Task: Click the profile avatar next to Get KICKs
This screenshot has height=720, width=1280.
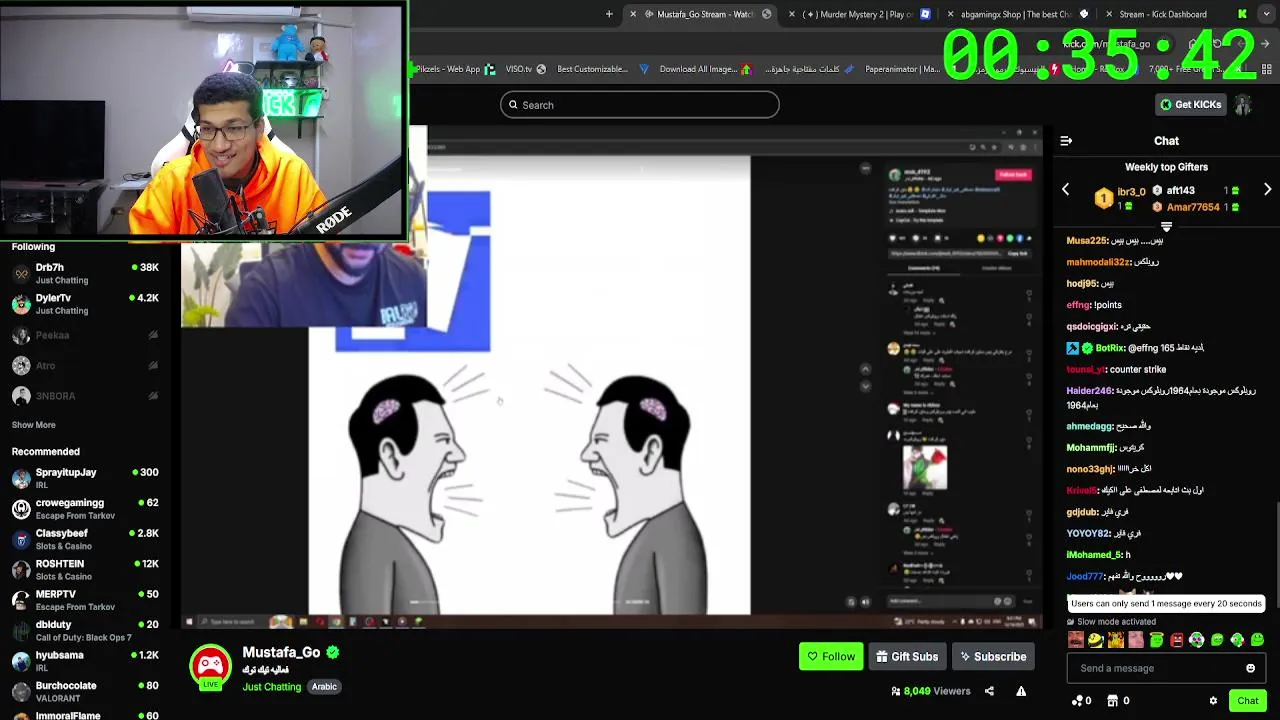Action: click(x=1243, y=105)
